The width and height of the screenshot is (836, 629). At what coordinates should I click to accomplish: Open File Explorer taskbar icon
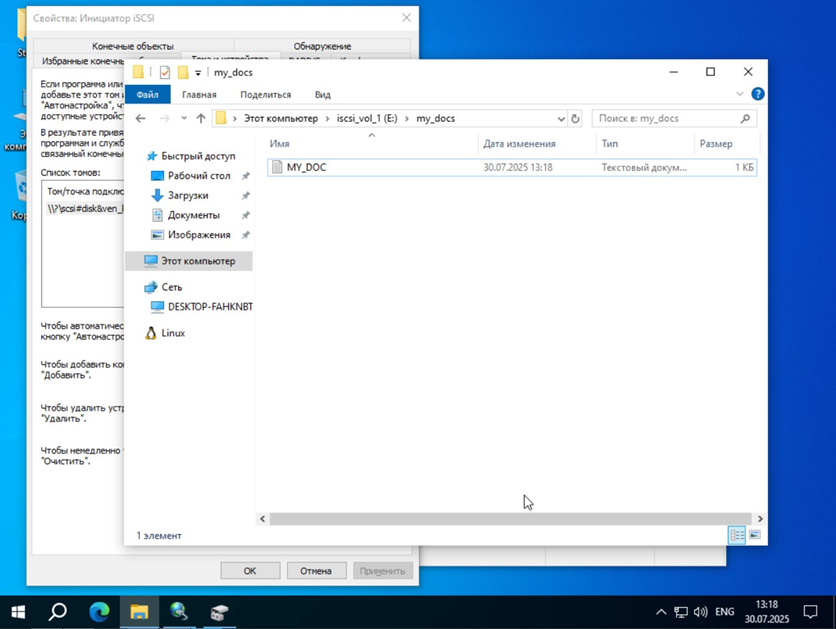click(x=139, y=612)
